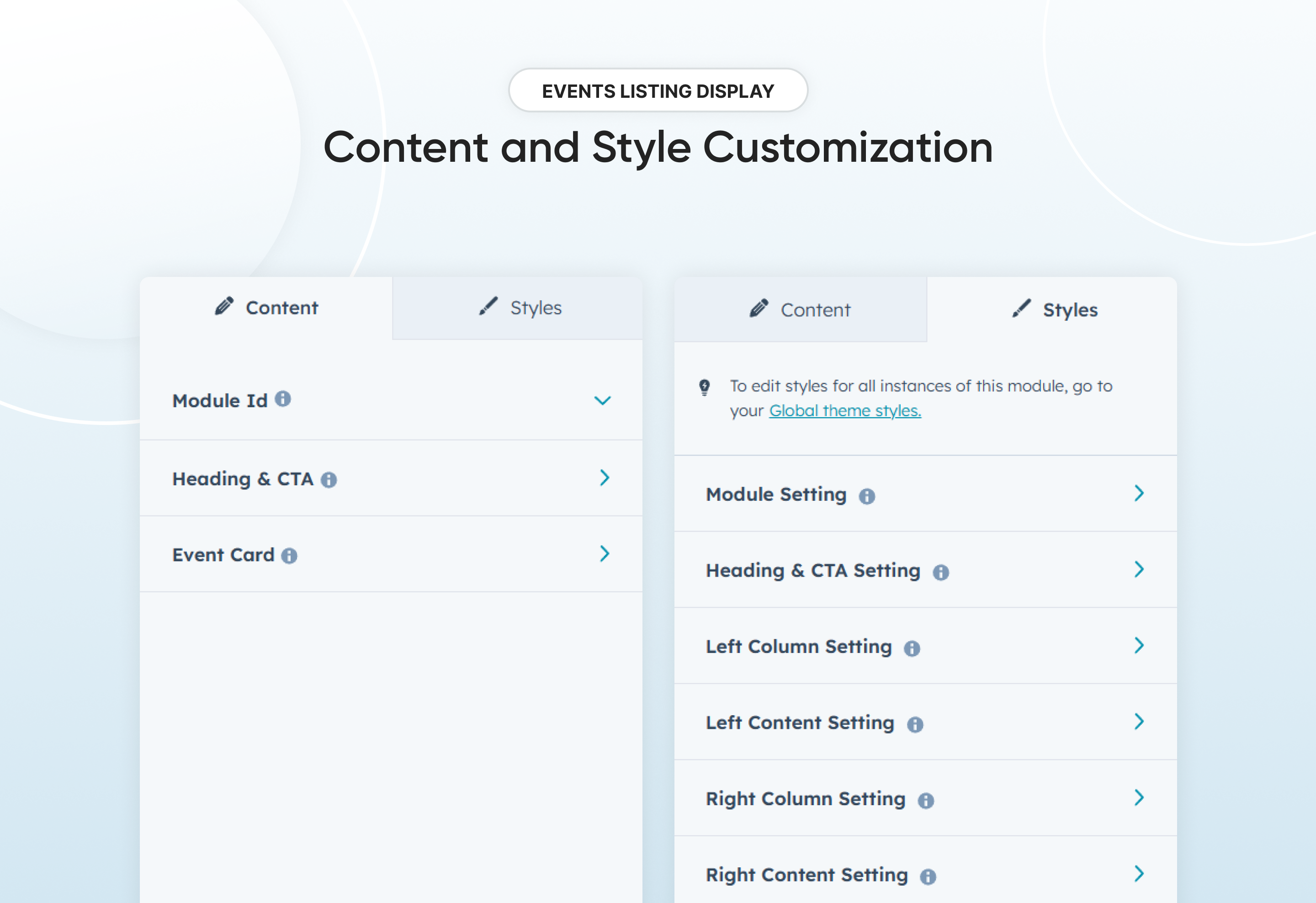This screenshot has height=903, width=1316.
Task: Expand the Left Content Setting chevron
Action: pyautogui.click(x=1139, y=721)
